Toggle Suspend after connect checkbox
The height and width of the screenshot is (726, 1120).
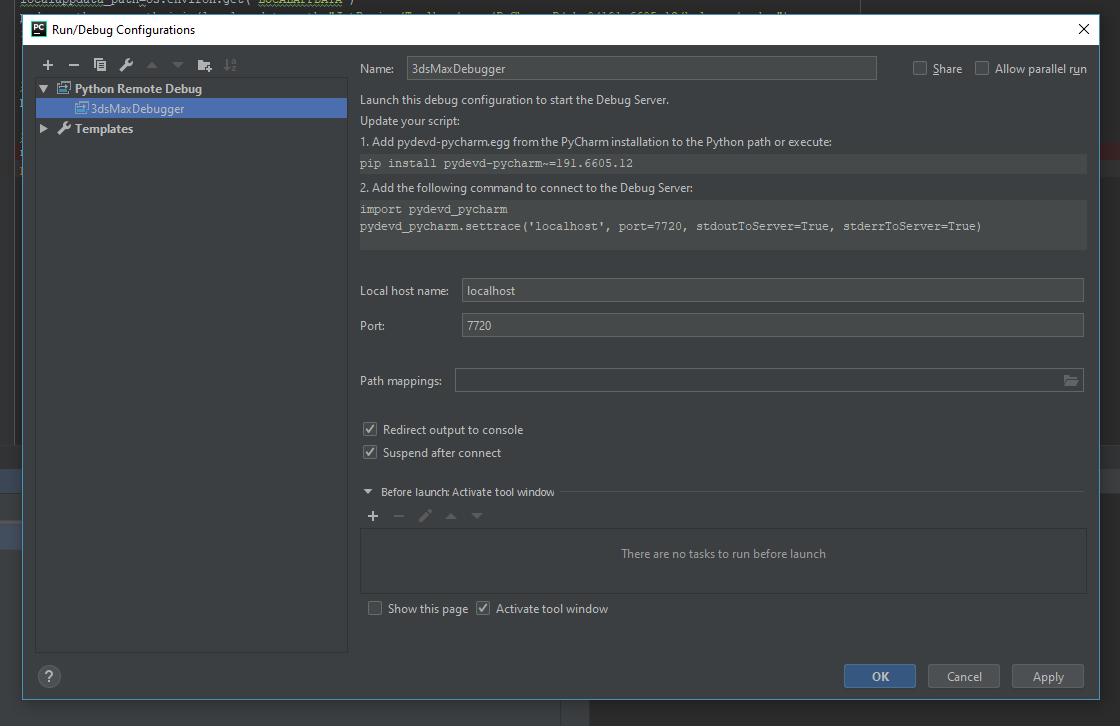point(370,452)
